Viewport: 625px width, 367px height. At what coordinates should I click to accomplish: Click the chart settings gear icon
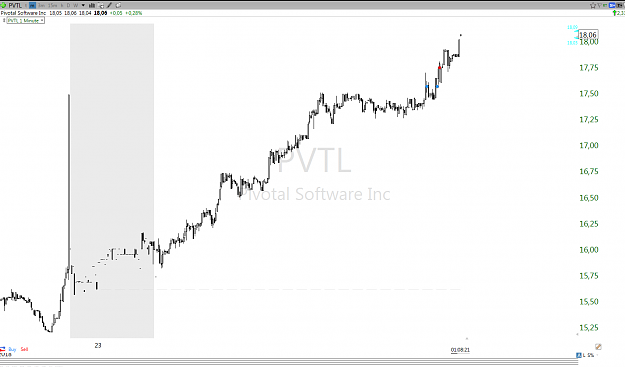click(118, 6)
